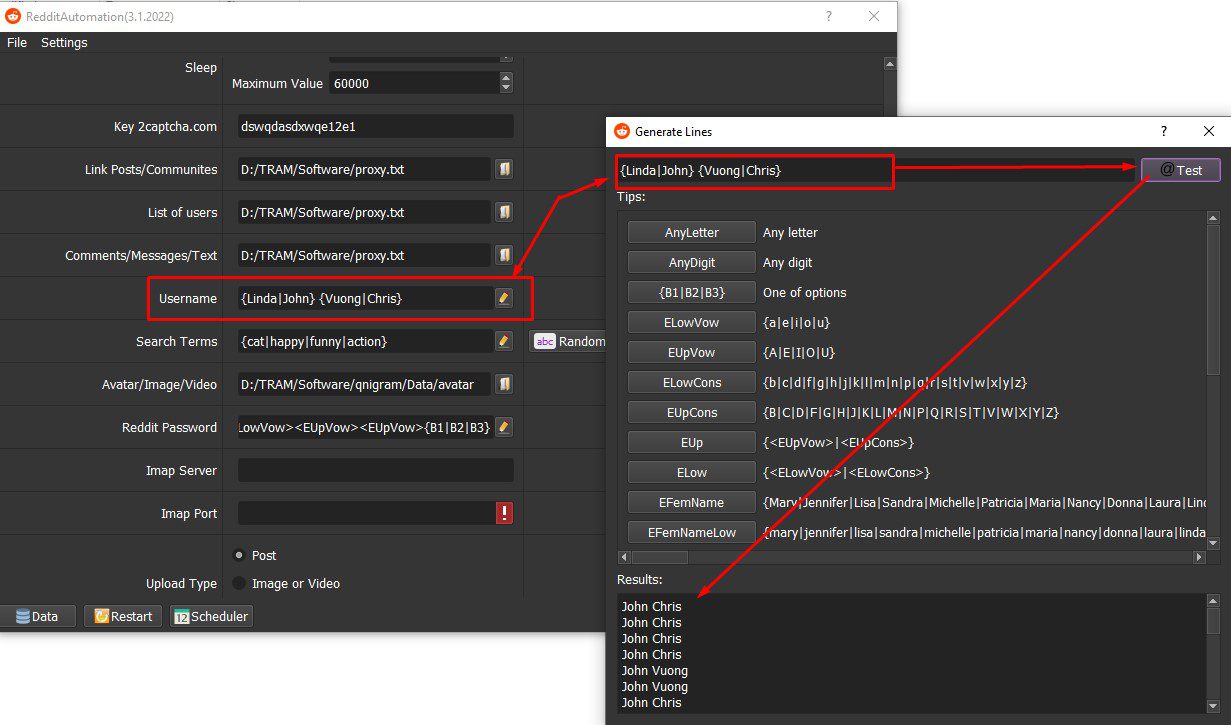Click the Tips horizontal scrollbar left arrow

624,557
